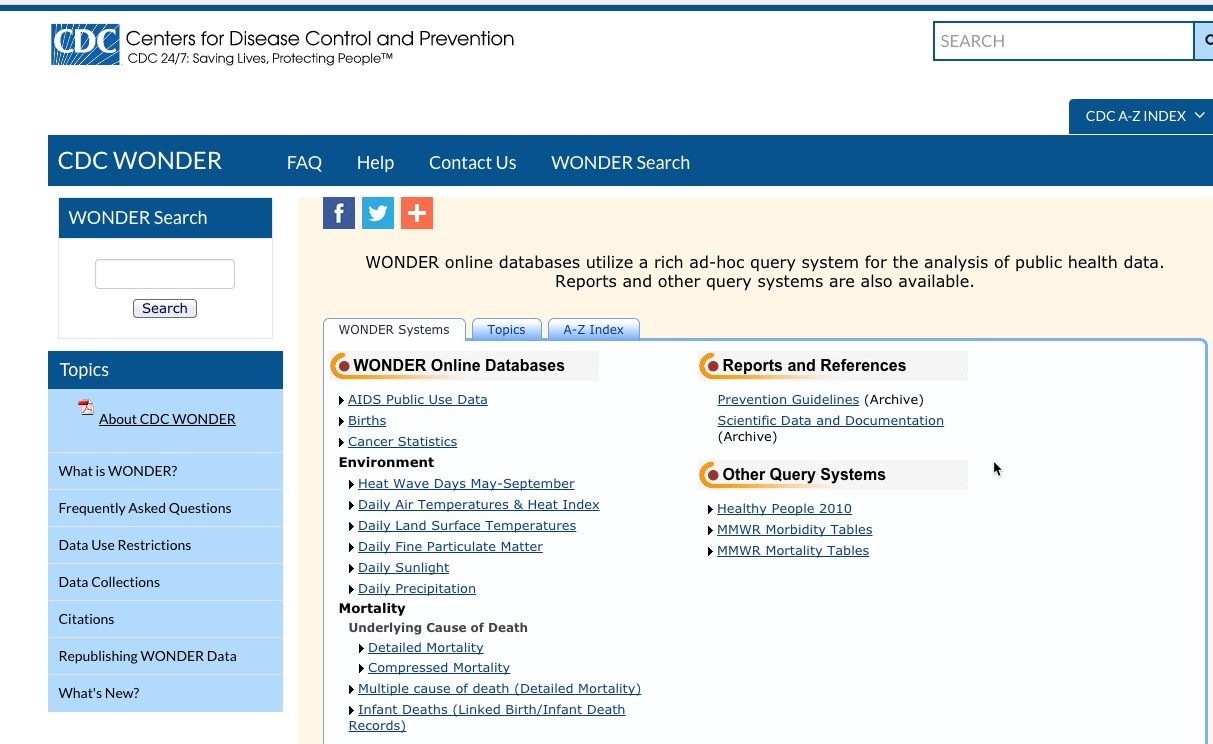Viewport: 1213px width, 744px height.
Task: Open Daily Fine Particulate Matter link
Action: coord(450,547)
